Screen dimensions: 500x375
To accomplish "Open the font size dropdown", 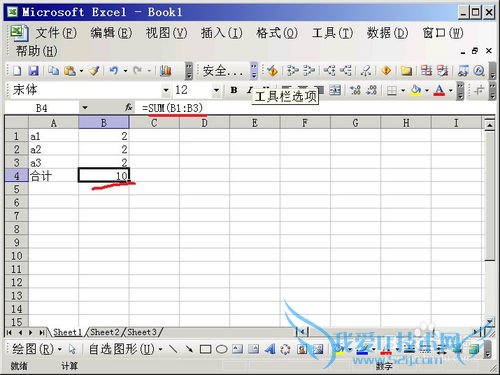I will pos(216,90).
